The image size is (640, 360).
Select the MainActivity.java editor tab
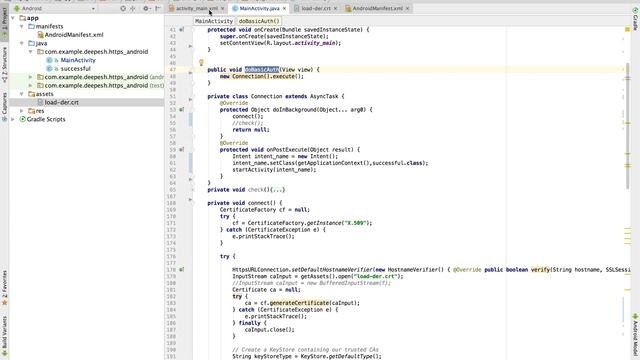[x=260, y=8]
